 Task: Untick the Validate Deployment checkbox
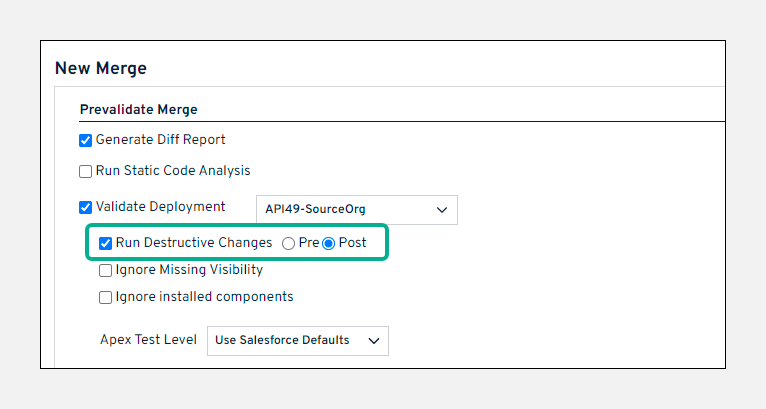tap(85, 208)
